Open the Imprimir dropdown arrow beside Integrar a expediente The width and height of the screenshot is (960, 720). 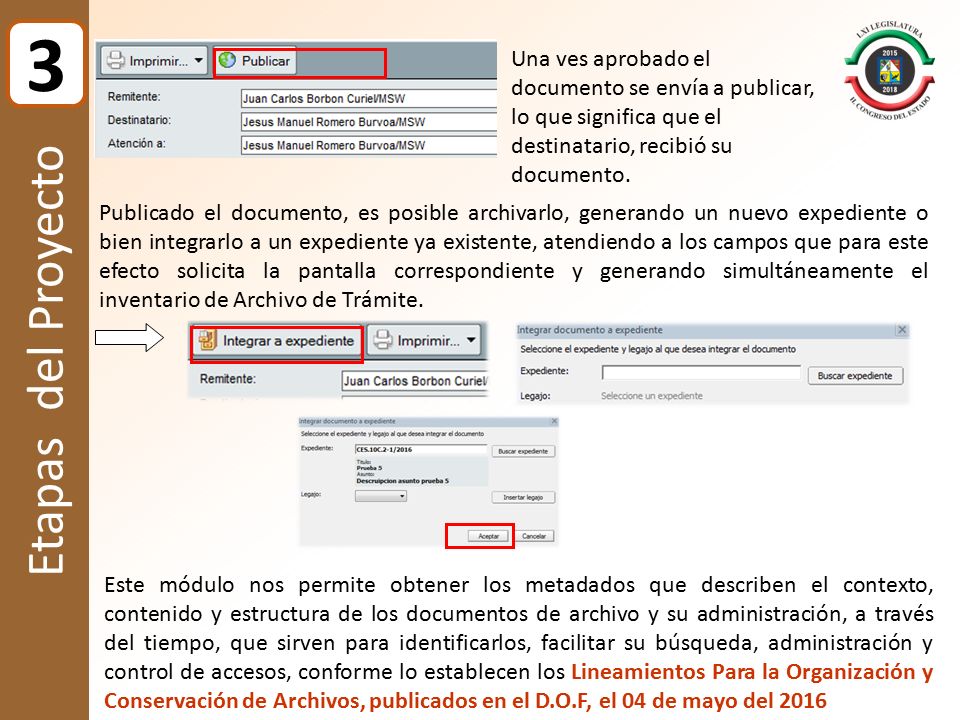[x=471, y=340]
